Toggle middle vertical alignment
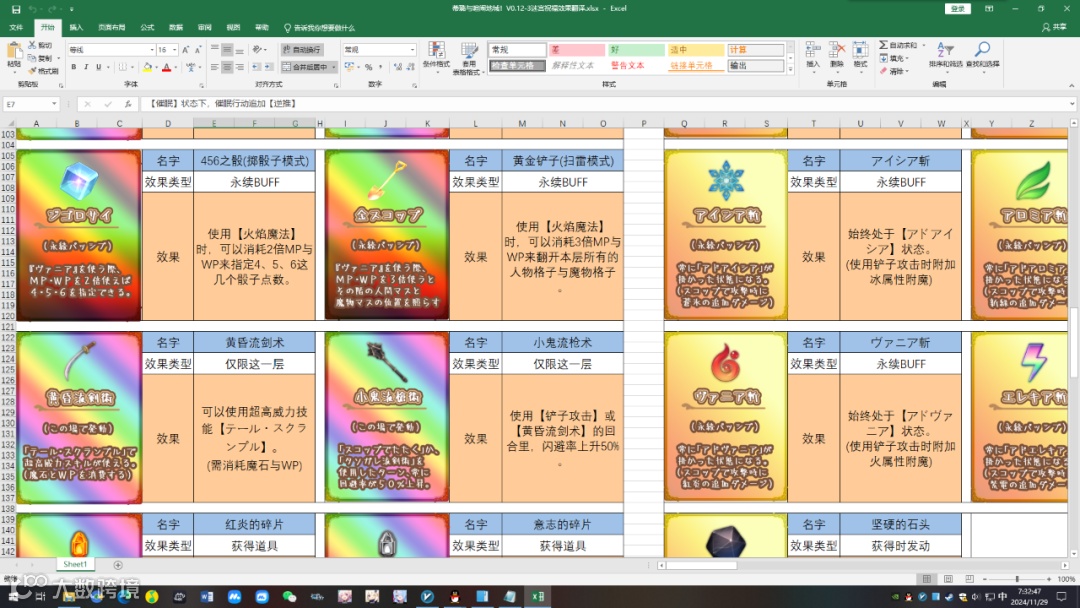The height and width of the screenshot is (608, 1080). click(x=227, y=50)
